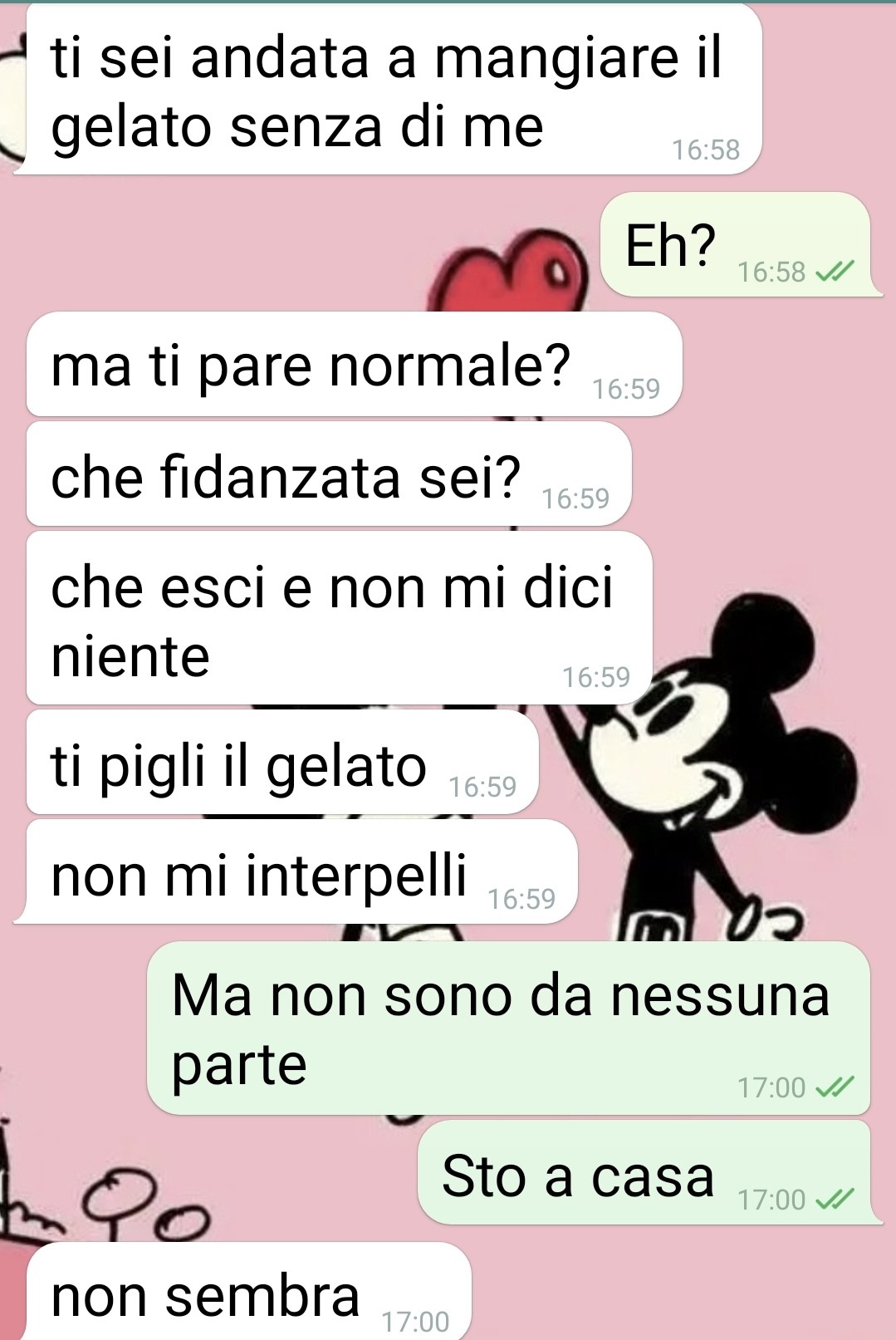This screenshot has width=896, height=1340.
Task: Tap the double check marks beside 'Eh?'
Action: pyautogui.click(x=835, y=272)
